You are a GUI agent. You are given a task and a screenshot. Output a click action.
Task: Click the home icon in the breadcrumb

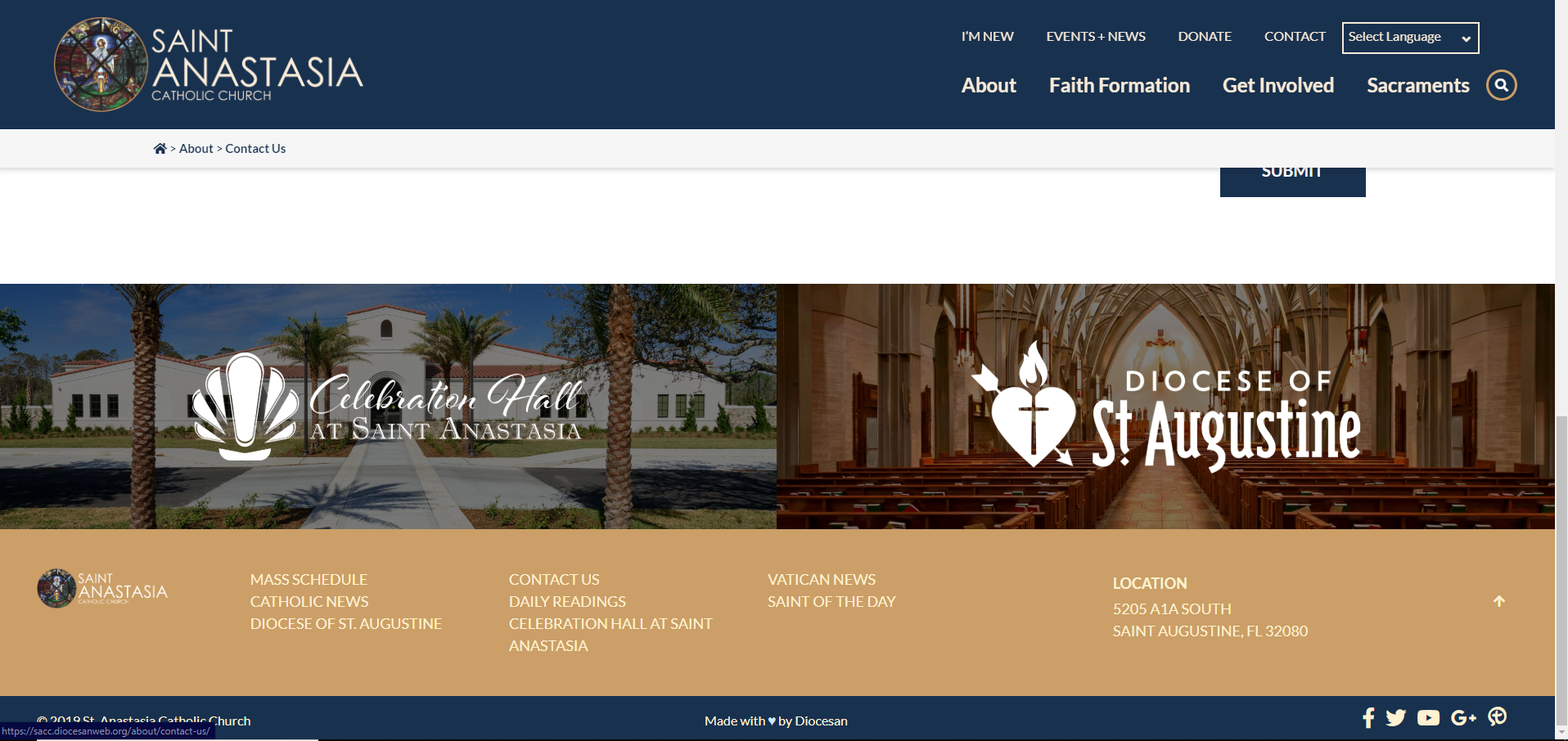coord(160,149)
